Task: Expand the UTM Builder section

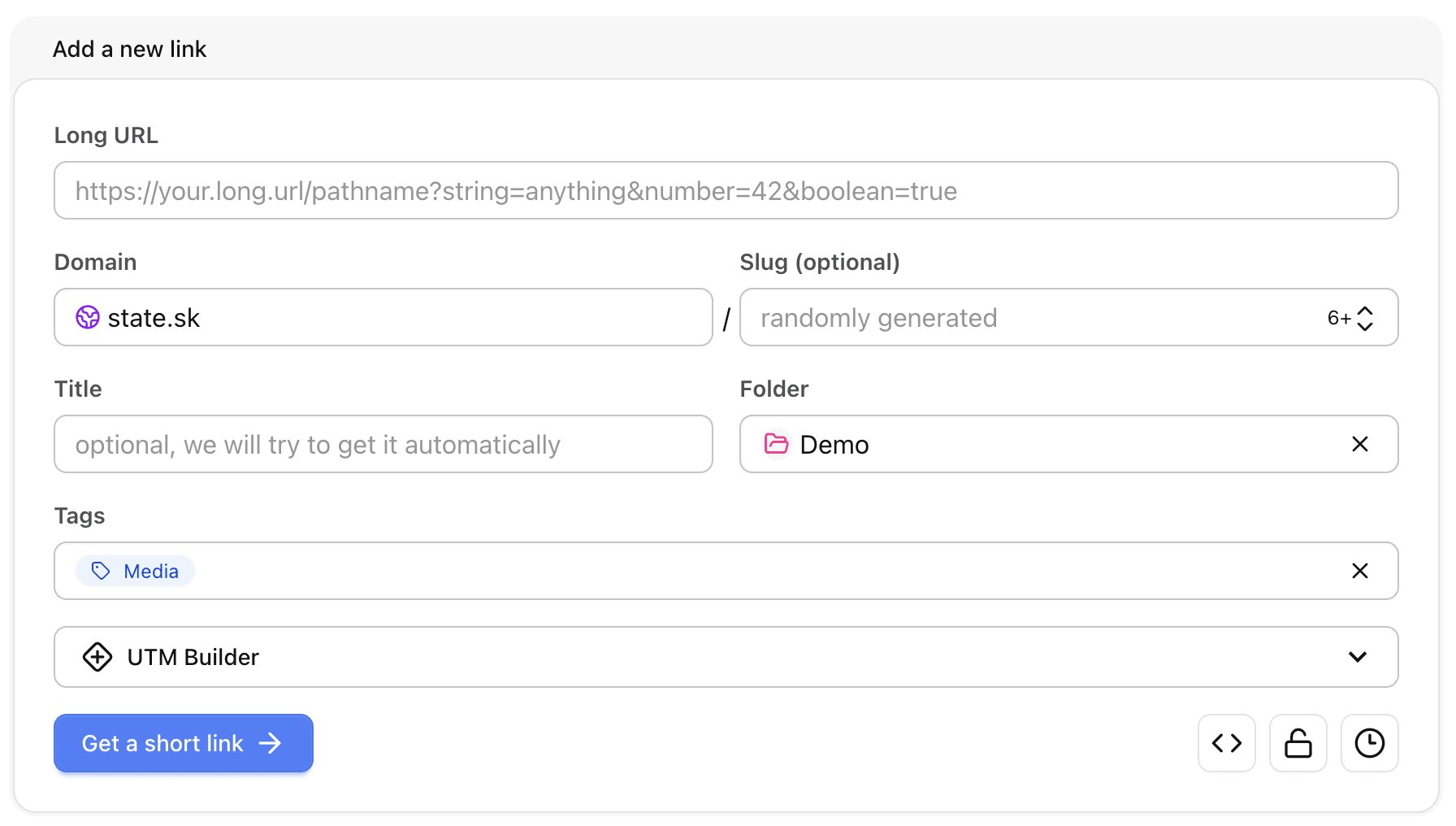Action: tap(1357, 657)
